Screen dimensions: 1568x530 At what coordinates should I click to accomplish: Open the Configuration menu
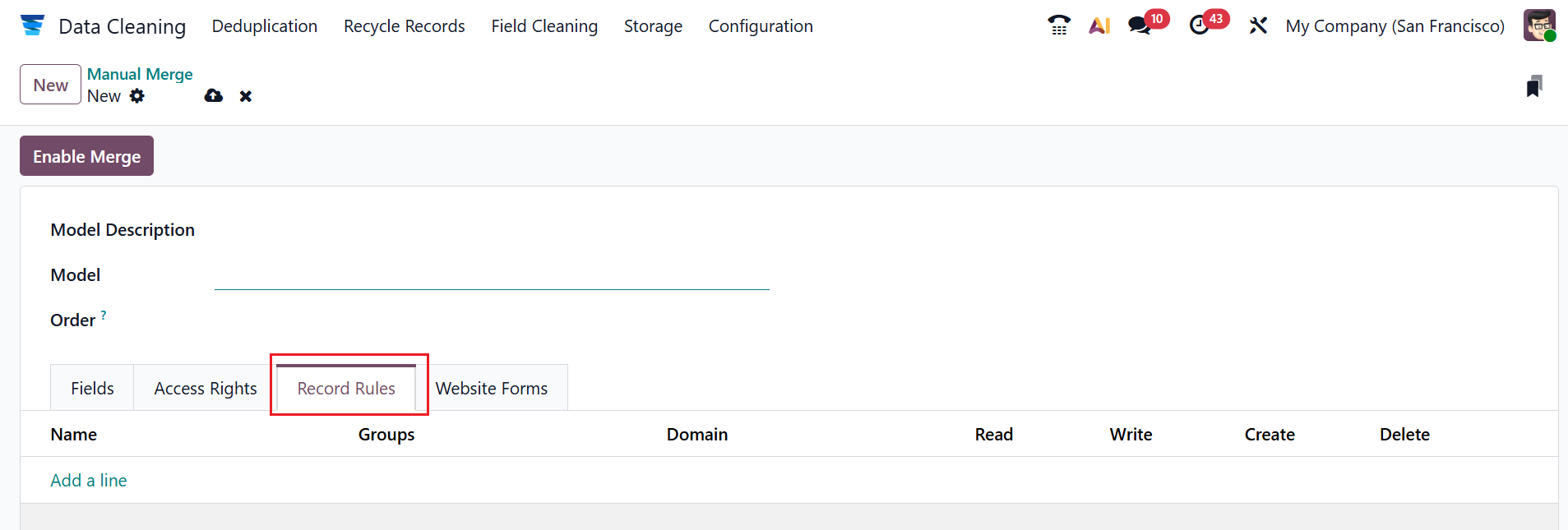coord(760,26)
